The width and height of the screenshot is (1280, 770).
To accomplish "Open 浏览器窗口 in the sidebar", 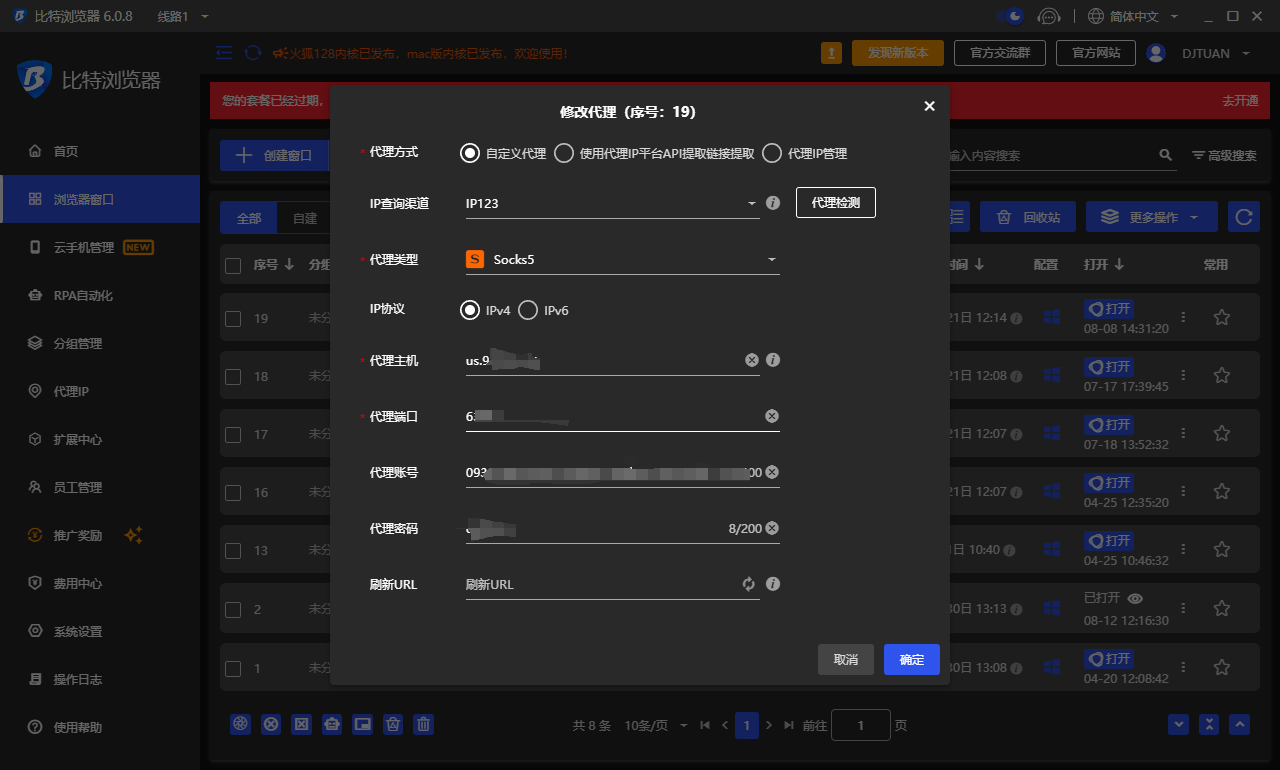I will point(100,199).
